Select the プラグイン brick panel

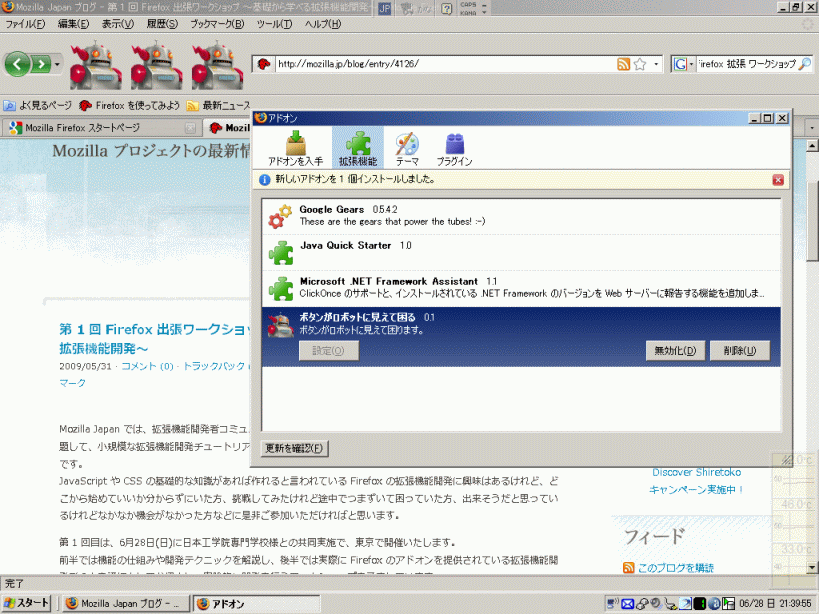[x=454, y=148]
